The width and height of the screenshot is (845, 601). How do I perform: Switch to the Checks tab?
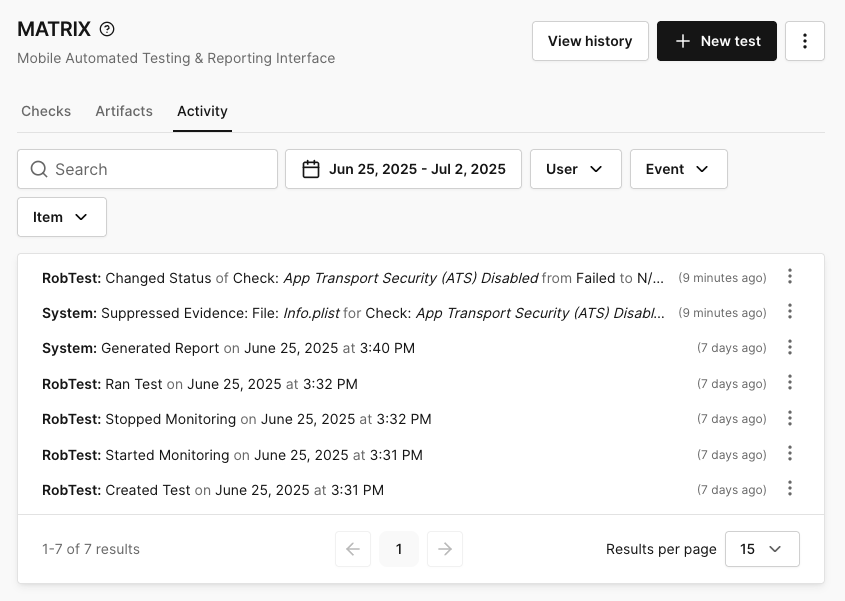[x=46, y=111]
